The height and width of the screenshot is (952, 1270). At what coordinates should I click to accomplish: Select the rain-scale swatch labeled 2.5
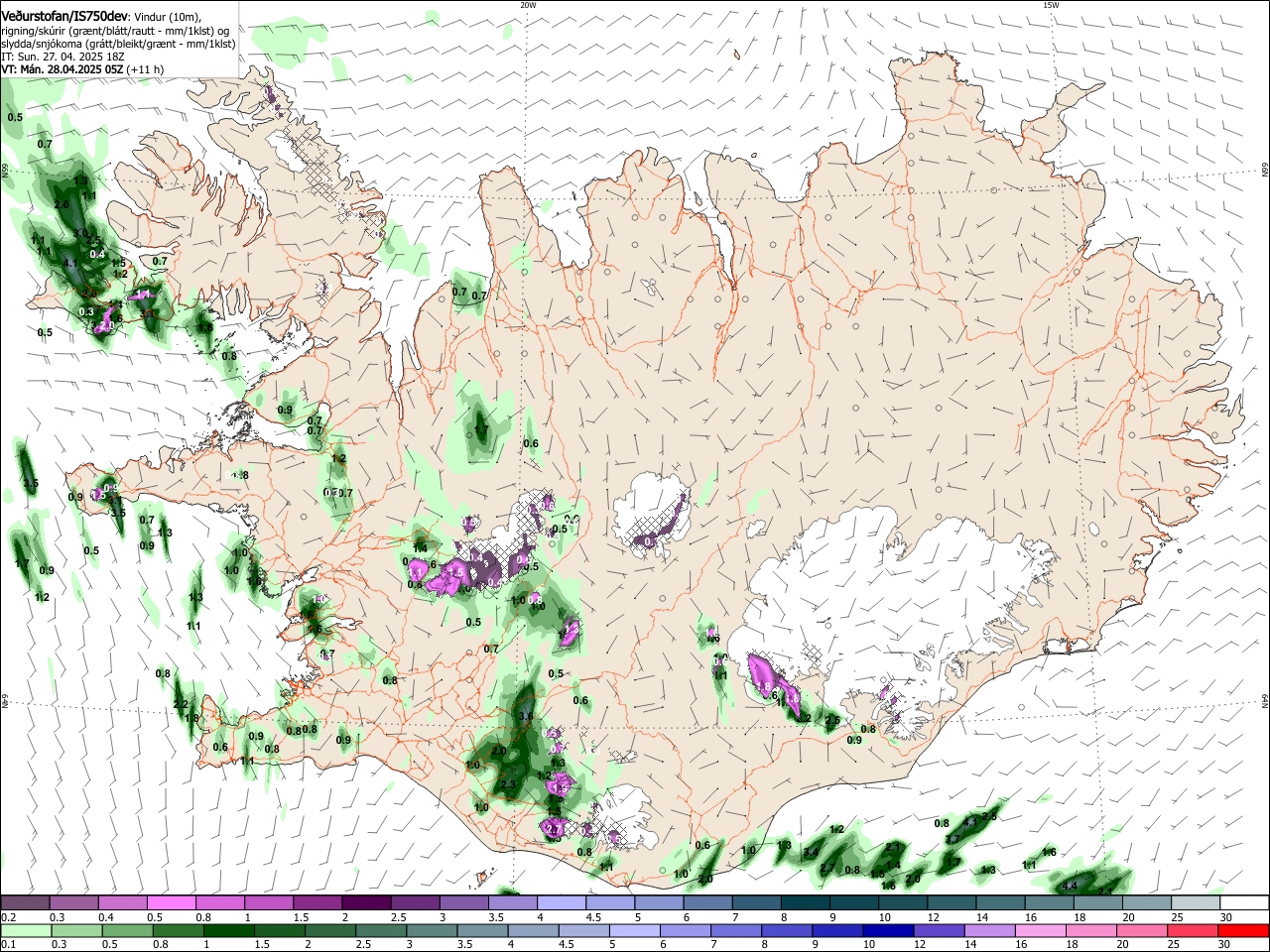(381, 931)
